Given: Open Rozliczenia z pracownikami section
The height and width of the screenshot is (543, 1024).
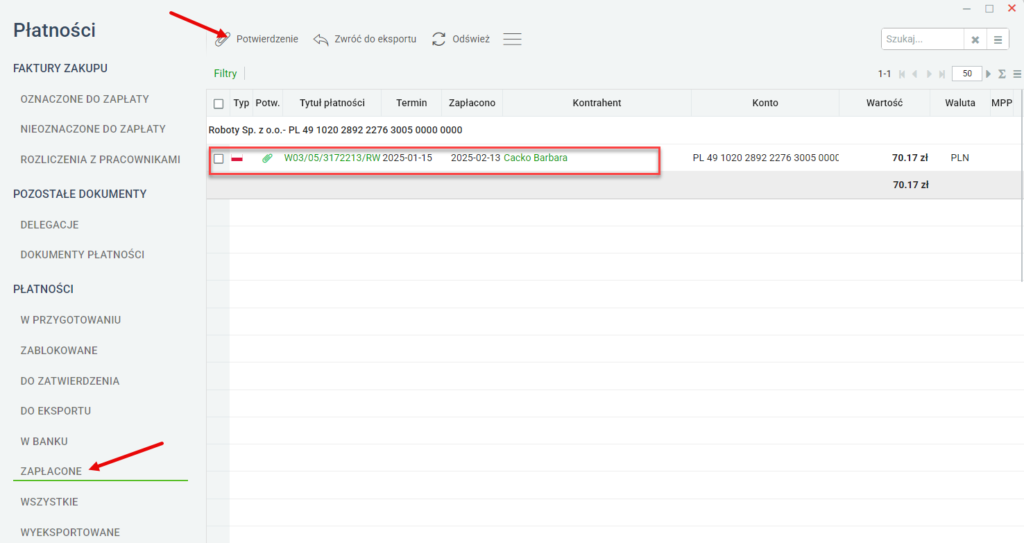Looking at the screenshot, I should click(x=101, y=159).
